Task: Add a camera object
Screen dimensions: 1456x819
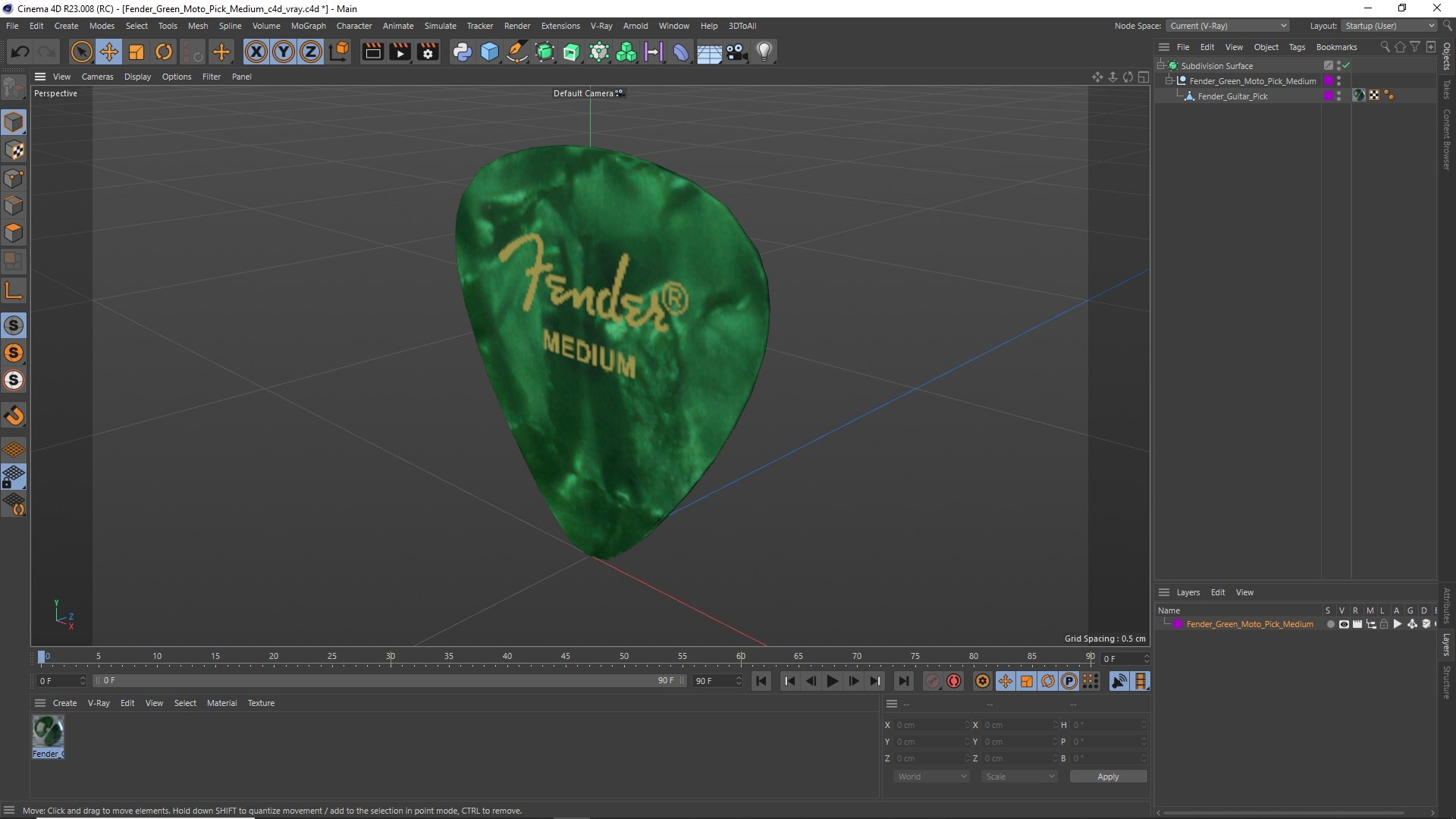Action: (x=736, y=52)
